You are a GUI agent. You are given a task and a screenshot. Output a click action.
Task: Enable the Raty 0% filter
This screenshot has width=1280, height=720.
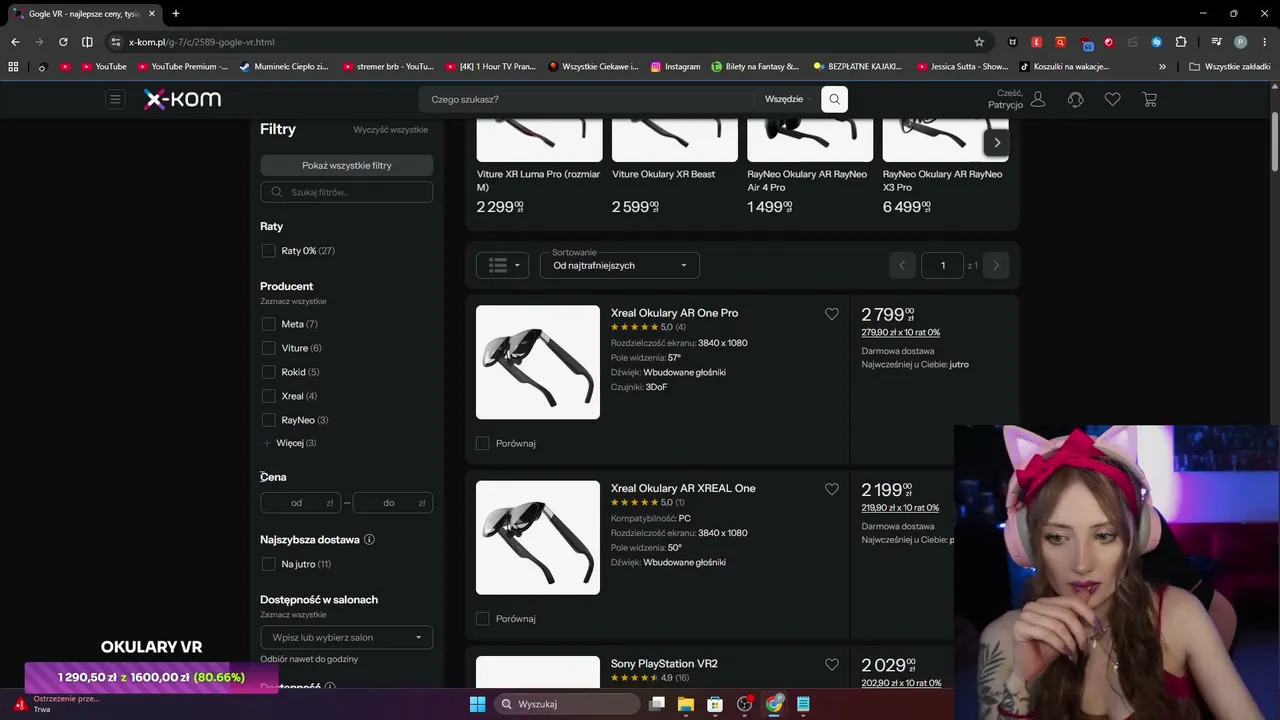pyautogui.click(x=268, y=251)
